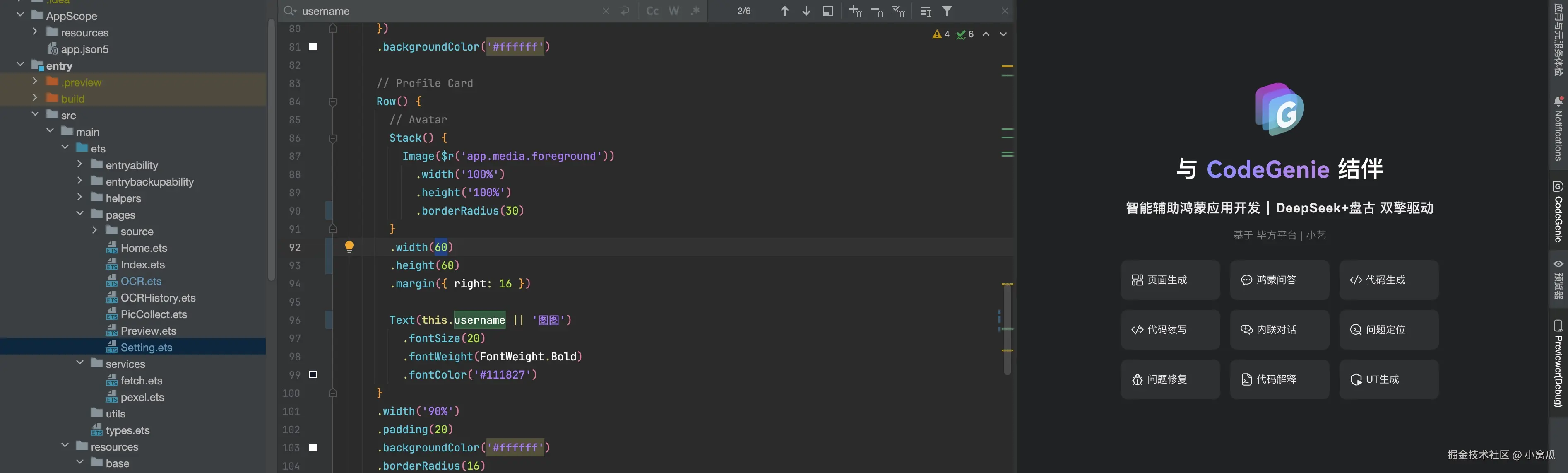1568x473 pixels.
Task: Expand the entryability folder
Action: coord(80,164)
